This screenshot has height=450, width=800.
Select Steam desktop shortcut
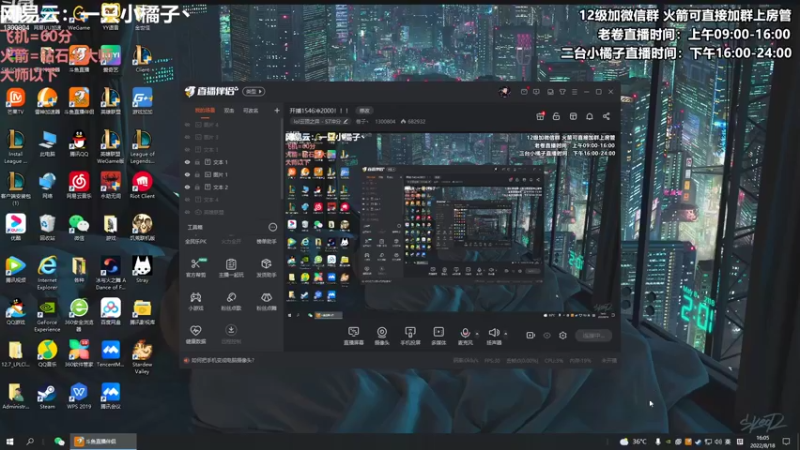pyautogui.click(x=47, y=396)
